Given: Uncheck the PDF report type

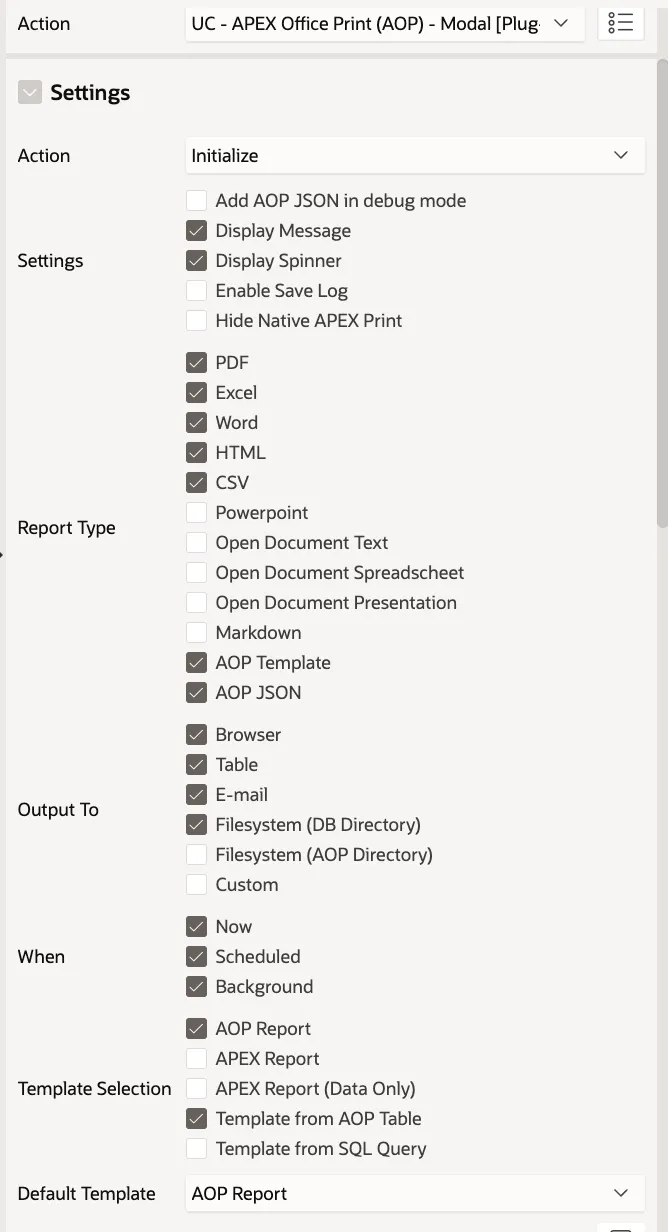Looking at the screenshot, I should point(197,362).
